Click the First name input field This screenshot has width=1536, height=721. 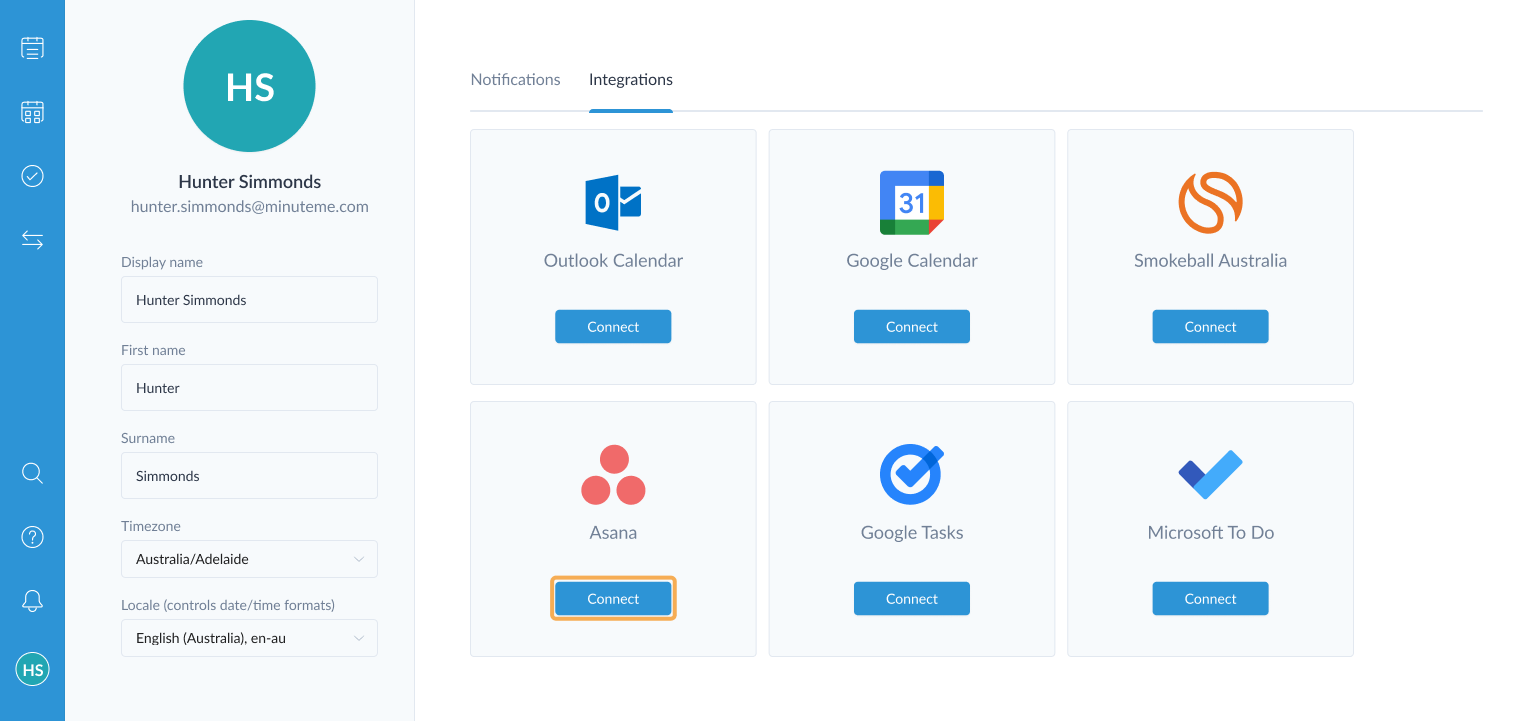click(249, 388)
